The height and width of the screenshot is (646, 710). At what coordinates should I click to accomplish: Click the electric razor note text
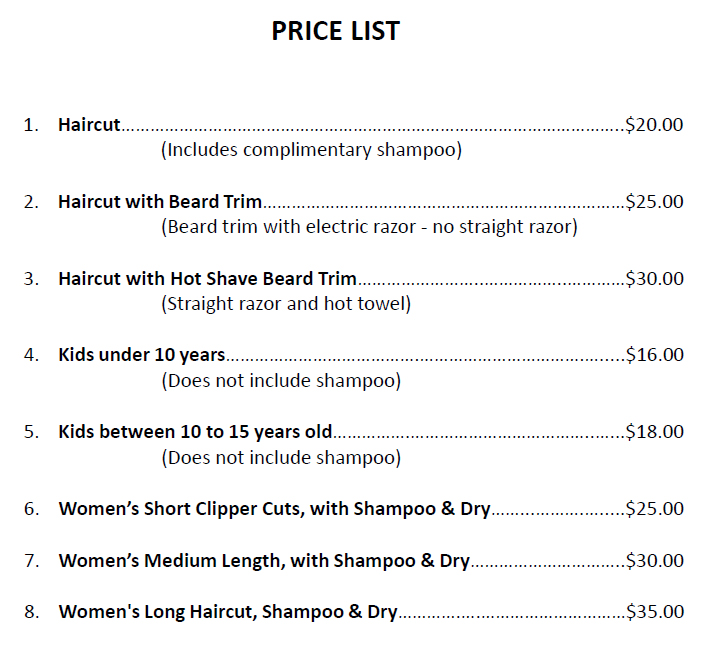click(369, 226)
